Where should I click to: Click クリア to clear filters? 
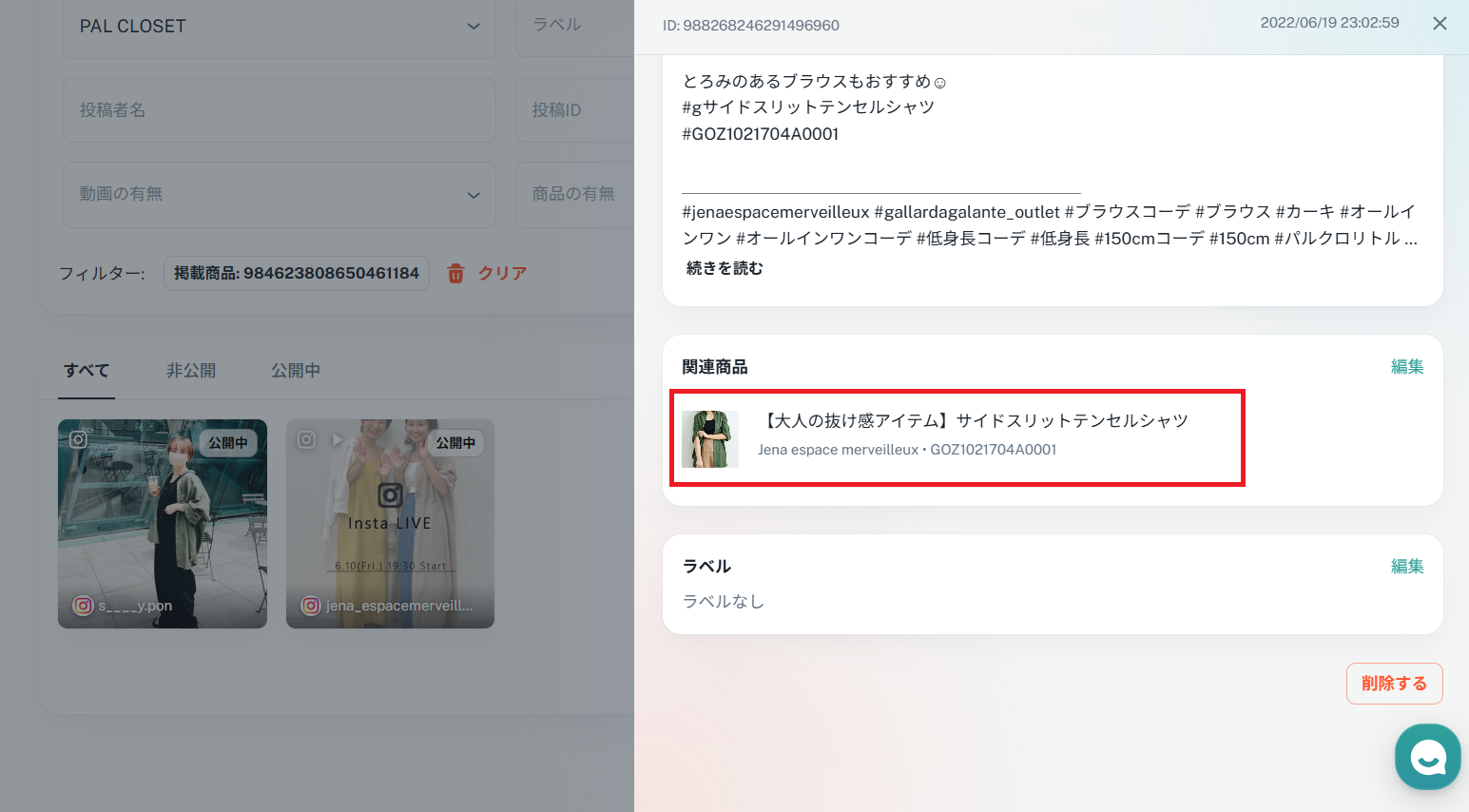pyautogui.click(x=503, y=274)
